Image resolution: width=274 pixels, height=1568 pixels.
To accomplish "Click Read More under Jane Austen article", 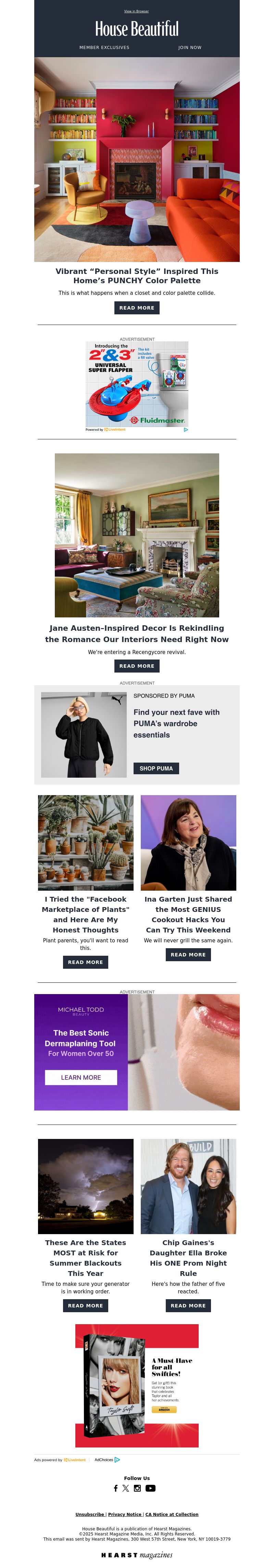I will [137, 666].
